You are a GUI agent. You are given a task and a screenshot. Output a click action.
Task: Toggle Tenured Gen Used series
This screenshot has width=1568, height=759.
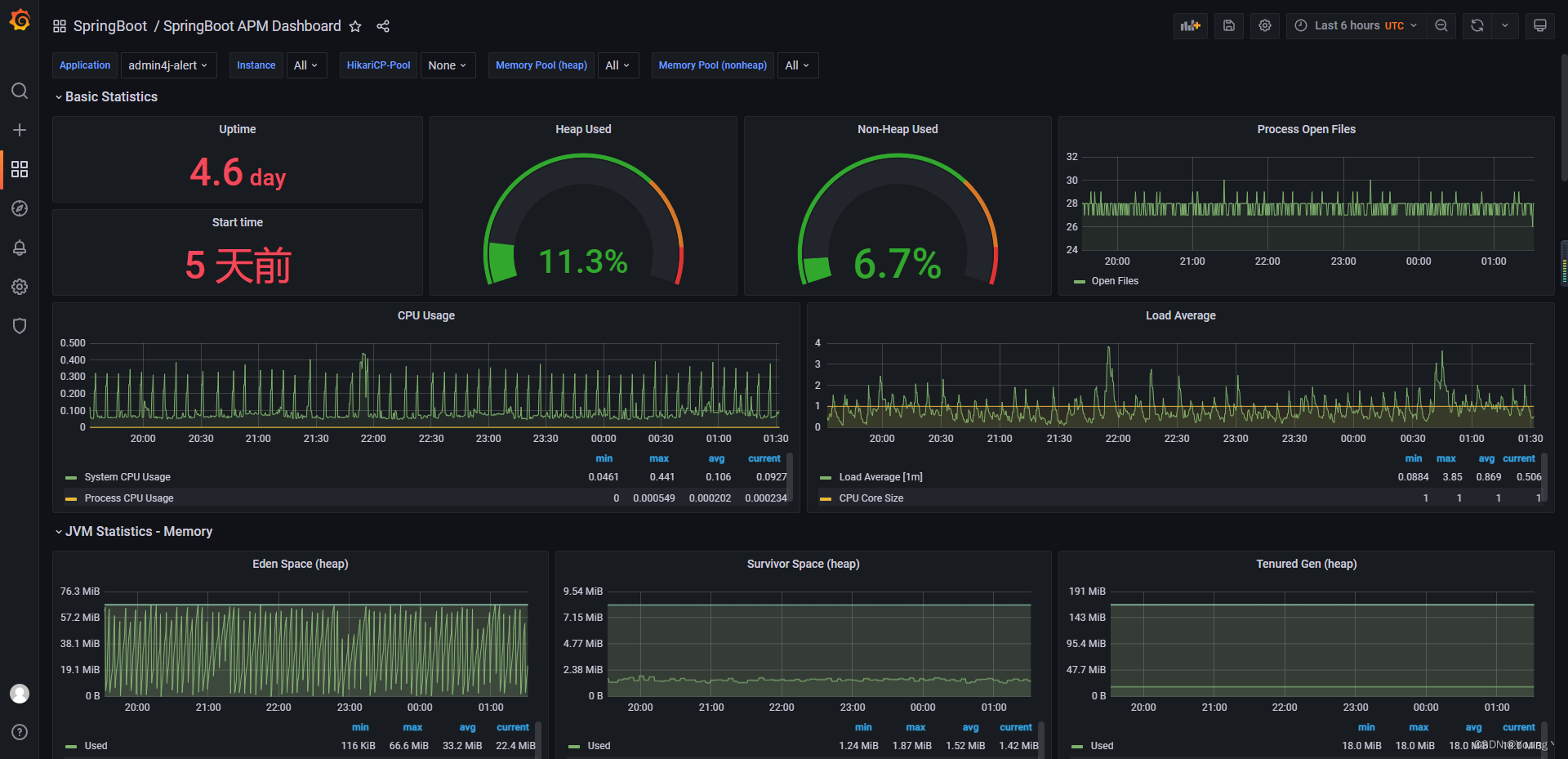point(1102,746)
